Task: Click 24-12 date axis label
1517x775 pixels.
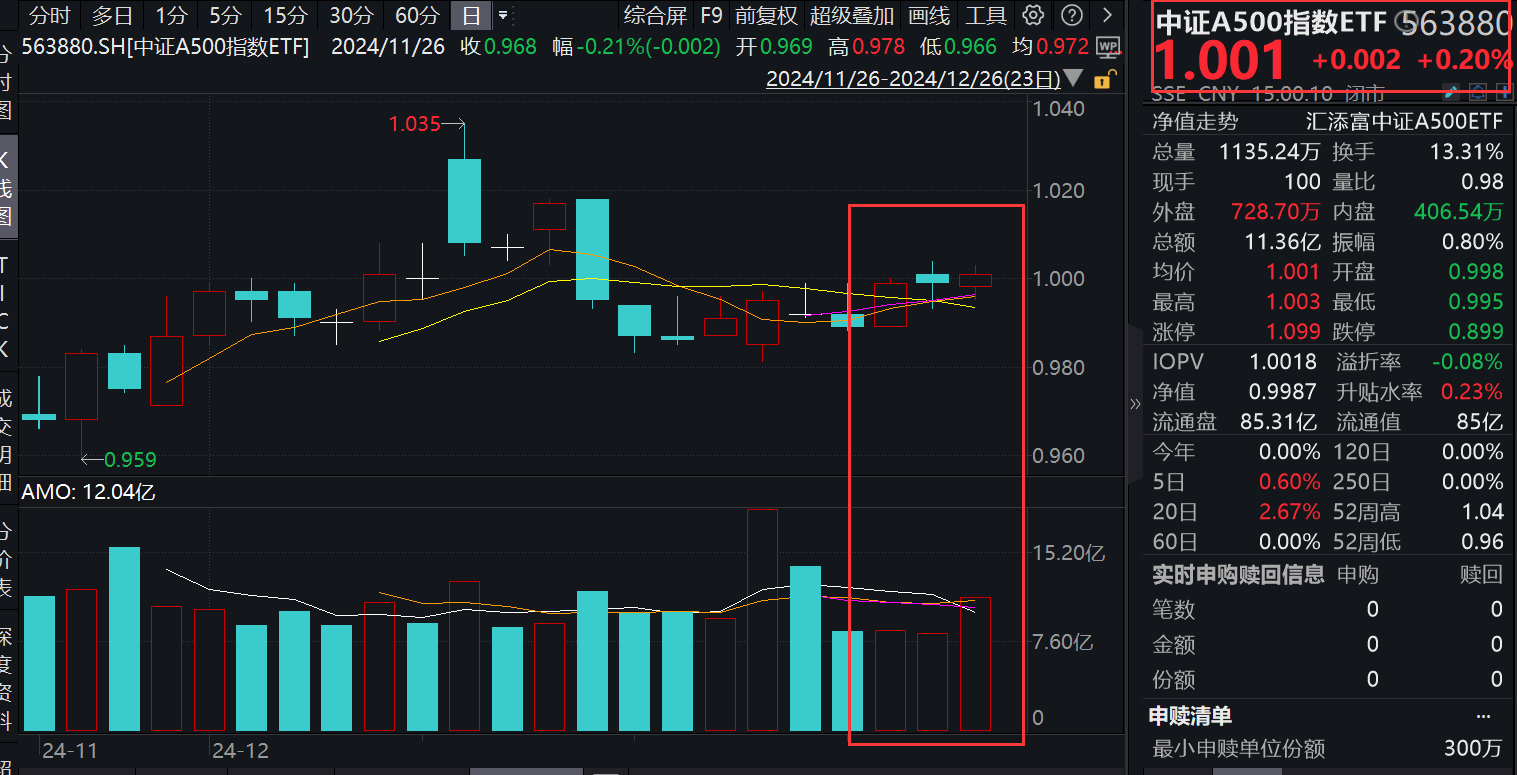Action: point(241,750)
